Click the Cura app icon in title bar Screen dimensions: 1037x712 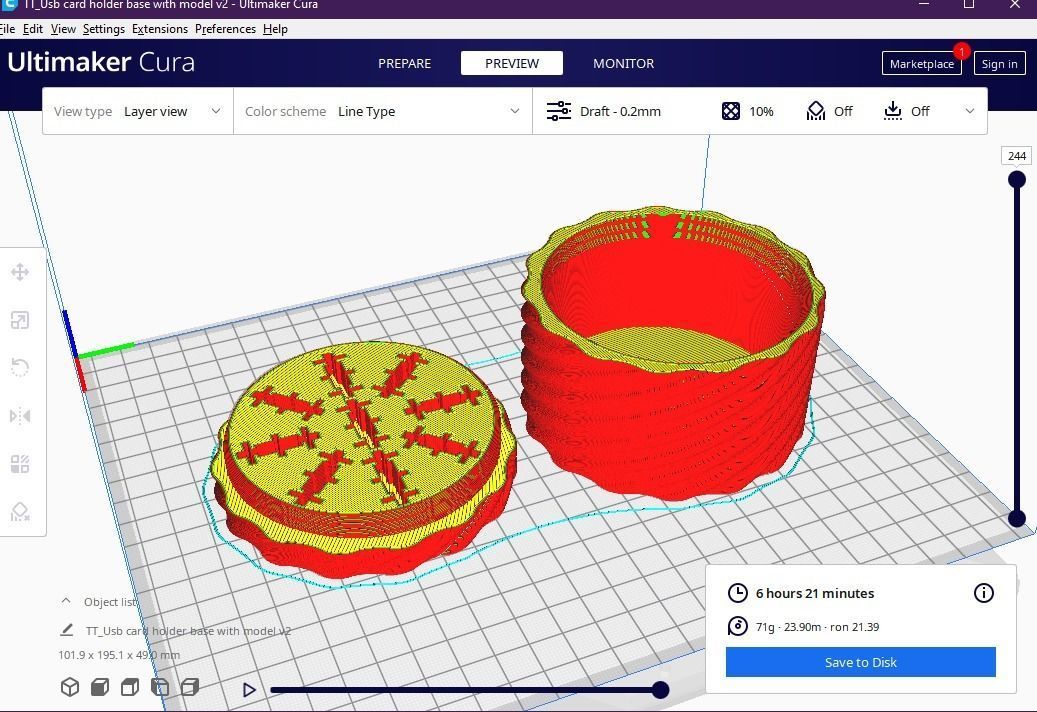click(9, 5)
